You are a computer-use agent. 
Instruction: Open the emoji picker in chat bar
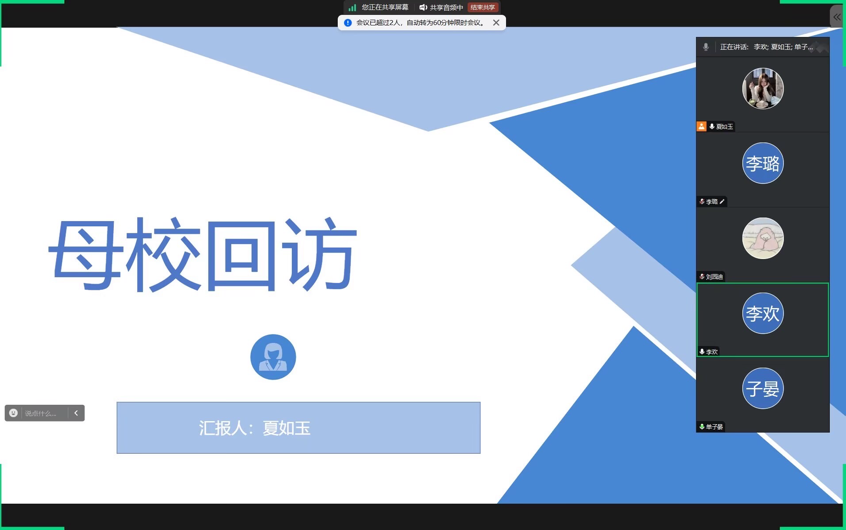pyautogui.click(x=13, y=413)
